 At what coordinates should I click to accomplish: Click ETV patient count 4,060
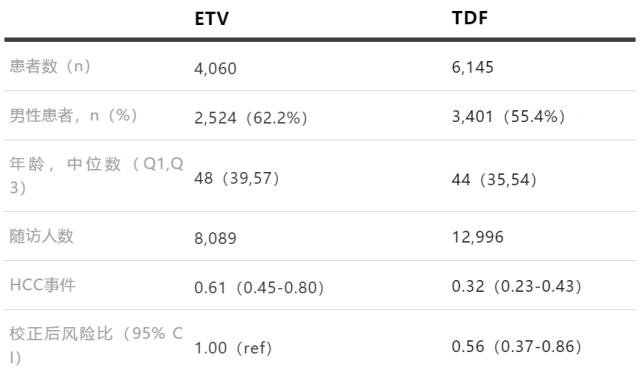pyautogui.click(x=215, y=69)
